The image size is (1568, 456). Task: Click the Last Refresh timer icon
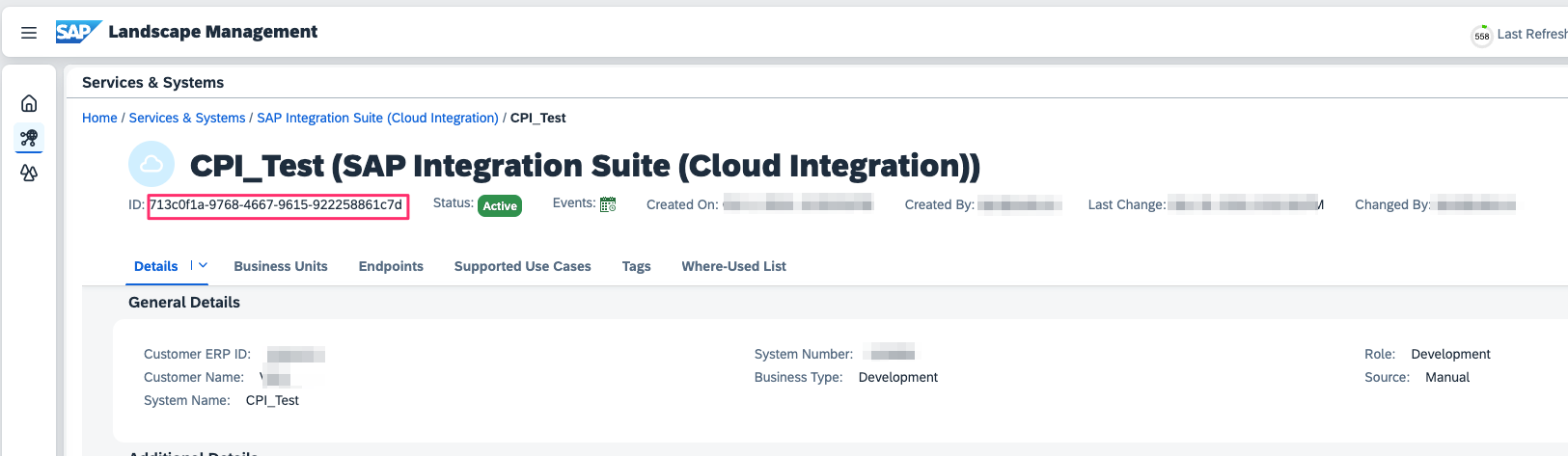pyautogui.click(x=1481, y=36)
